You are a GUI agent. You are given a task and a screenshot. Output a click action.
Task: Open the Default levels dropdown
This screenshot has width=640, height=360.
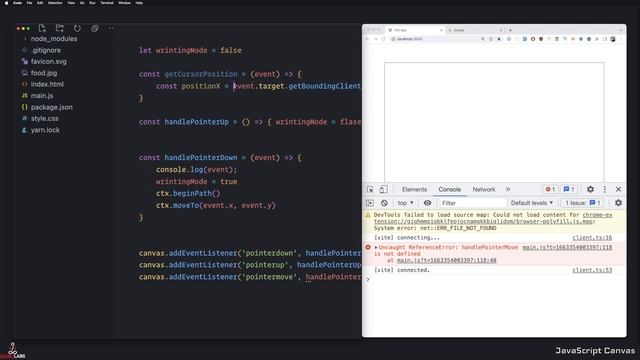(531, 203)
